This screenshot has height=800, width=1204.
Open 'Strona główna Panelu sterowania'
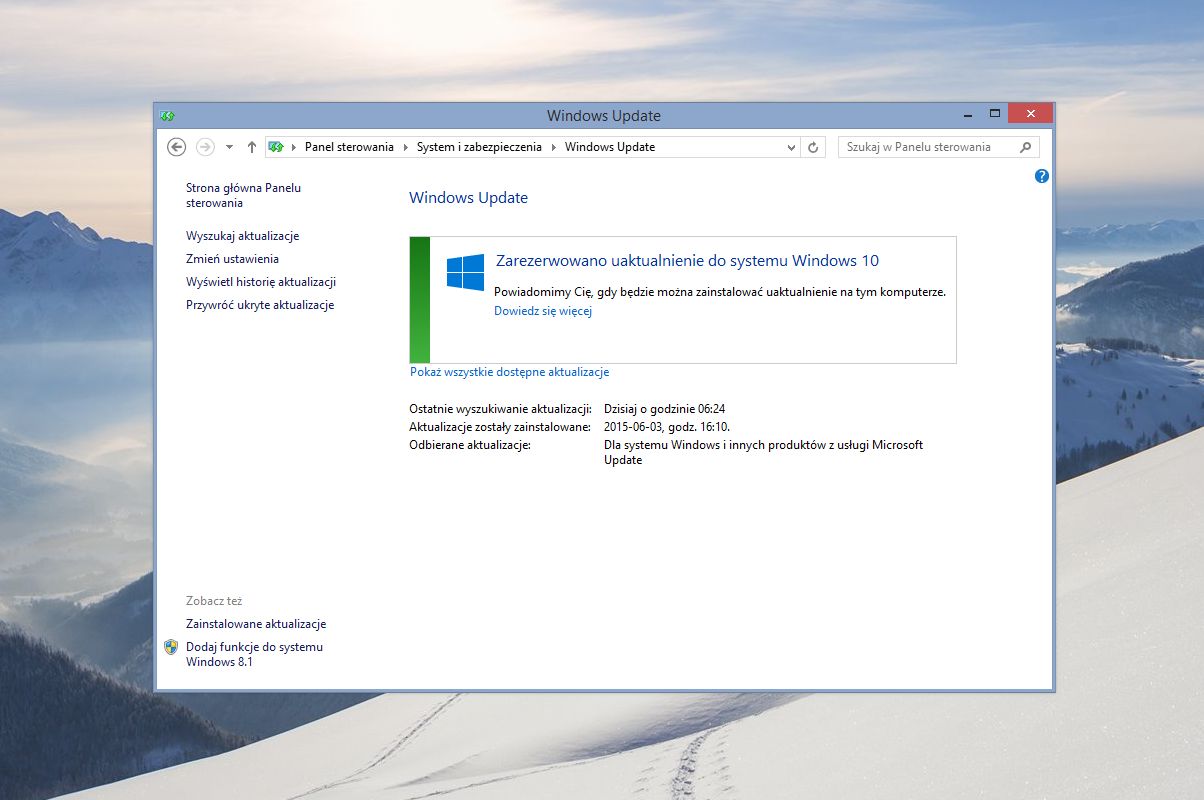coord(243,195)
